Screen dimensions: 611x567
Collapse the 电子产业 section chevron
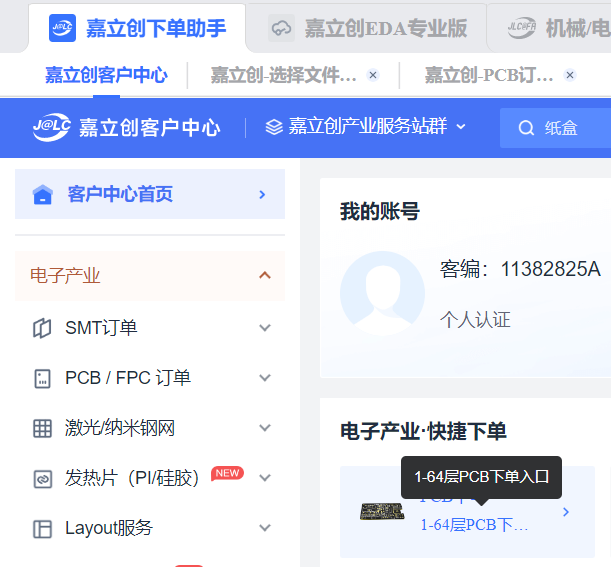pyautogui.click(x=265, y=276)
